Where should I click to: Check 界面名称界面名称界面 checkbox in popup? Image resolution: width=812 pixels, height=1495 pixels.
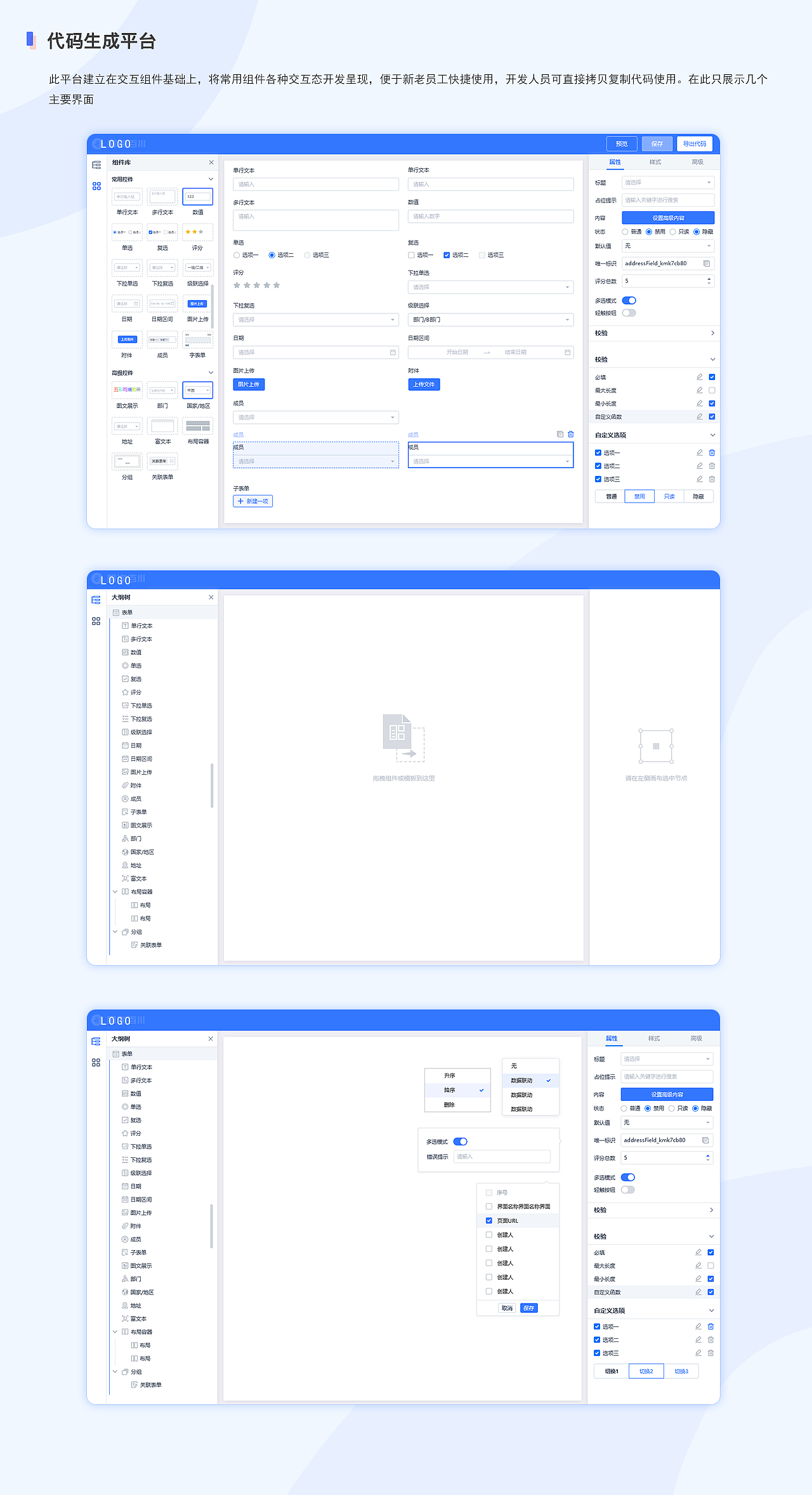(x=489, y=1206)
